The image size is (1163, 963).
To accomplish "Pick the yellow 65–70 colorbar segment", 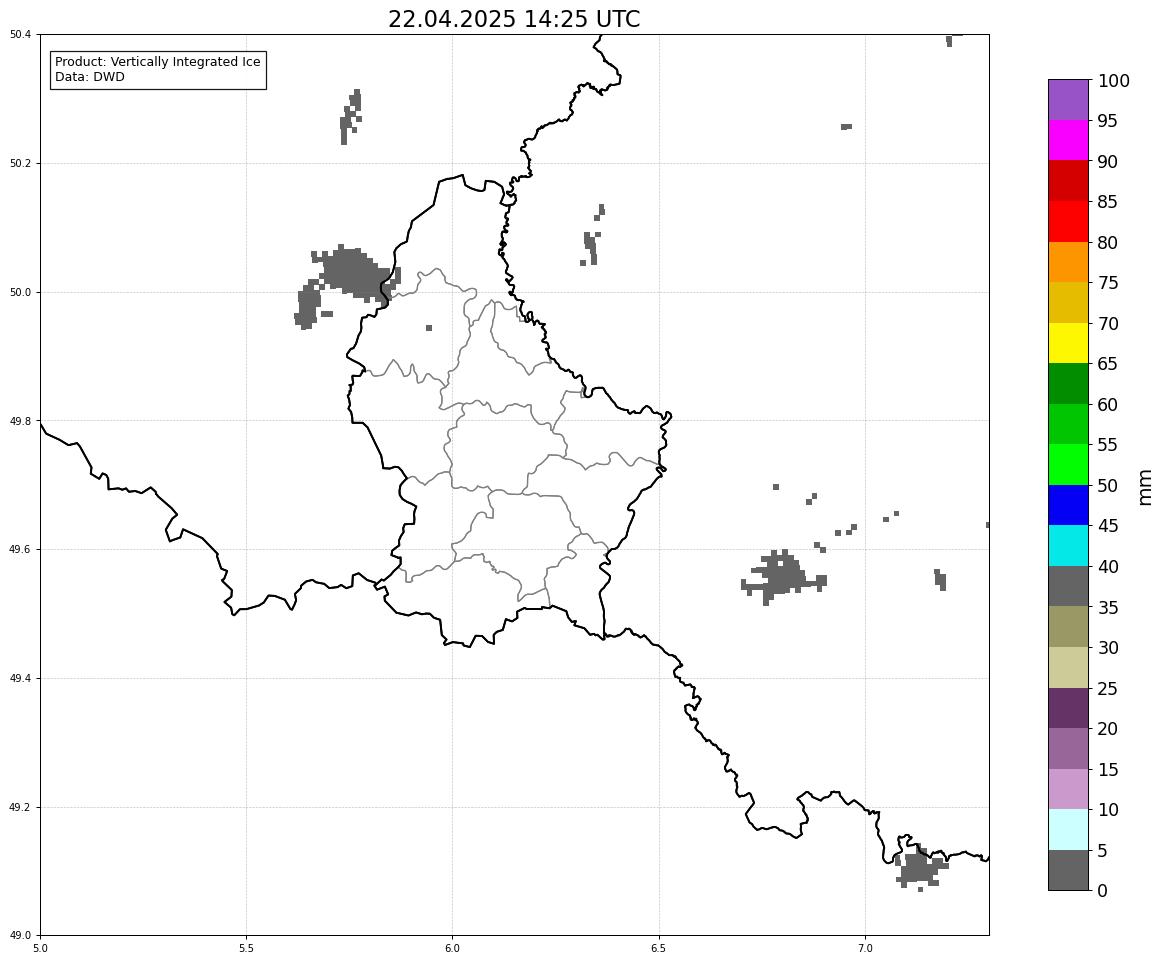I will pyautogui.click(x=1068, y=343).
